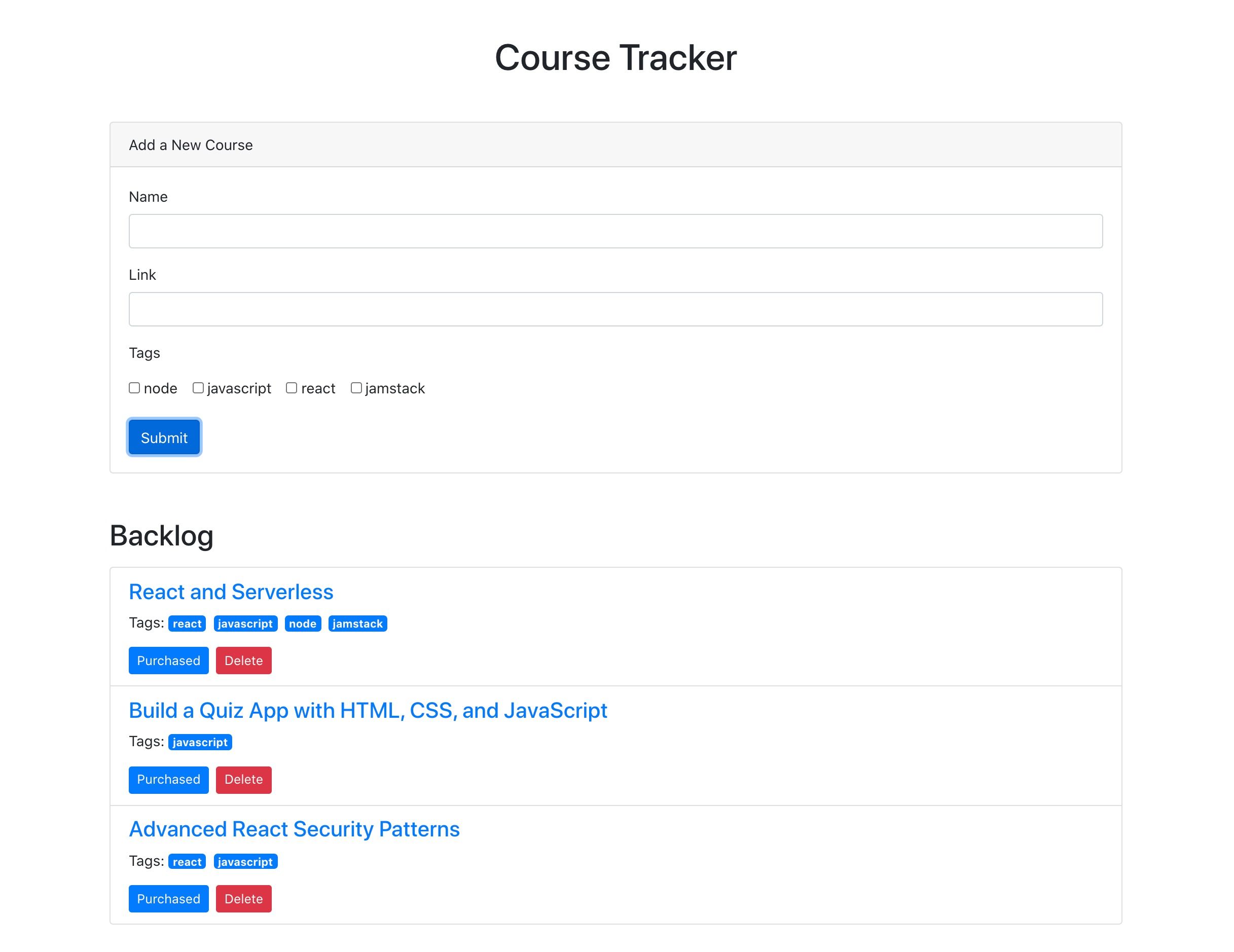The height and width of the screenshot is (952, 1234).
Task: Mark React and Serverless as Purchased
Action: click(x=168, y=661)
